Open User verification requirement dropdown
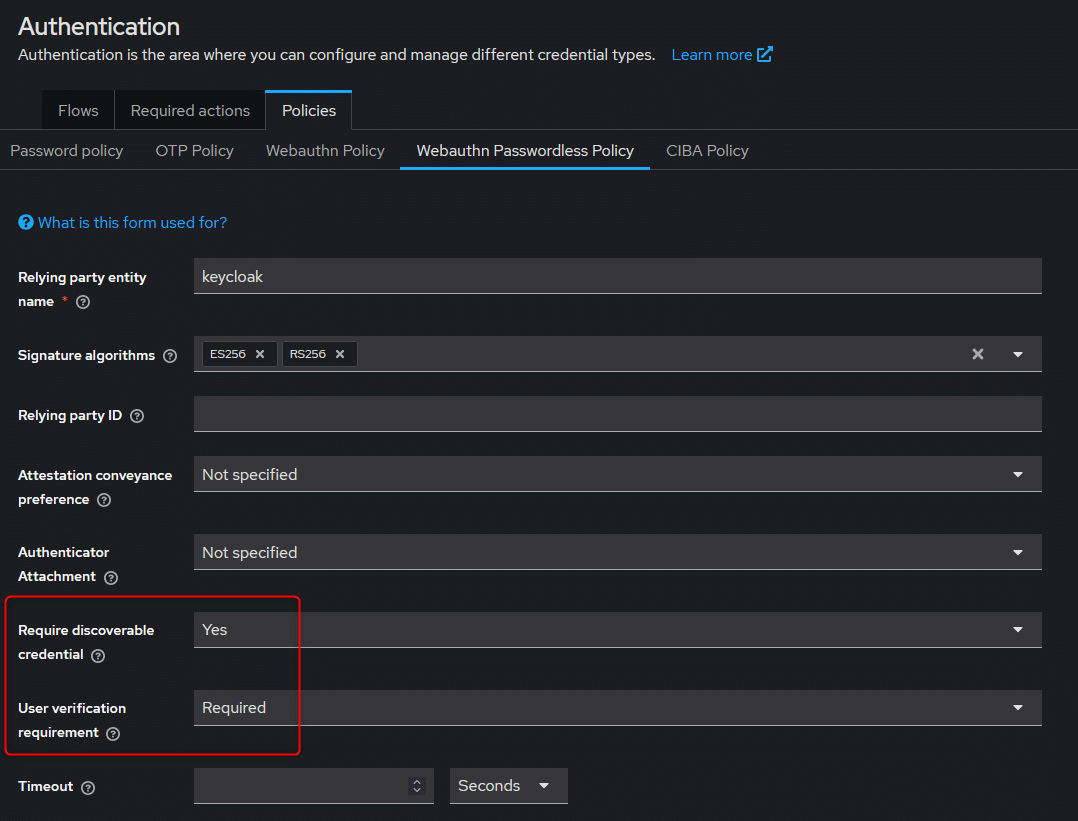 617,708
